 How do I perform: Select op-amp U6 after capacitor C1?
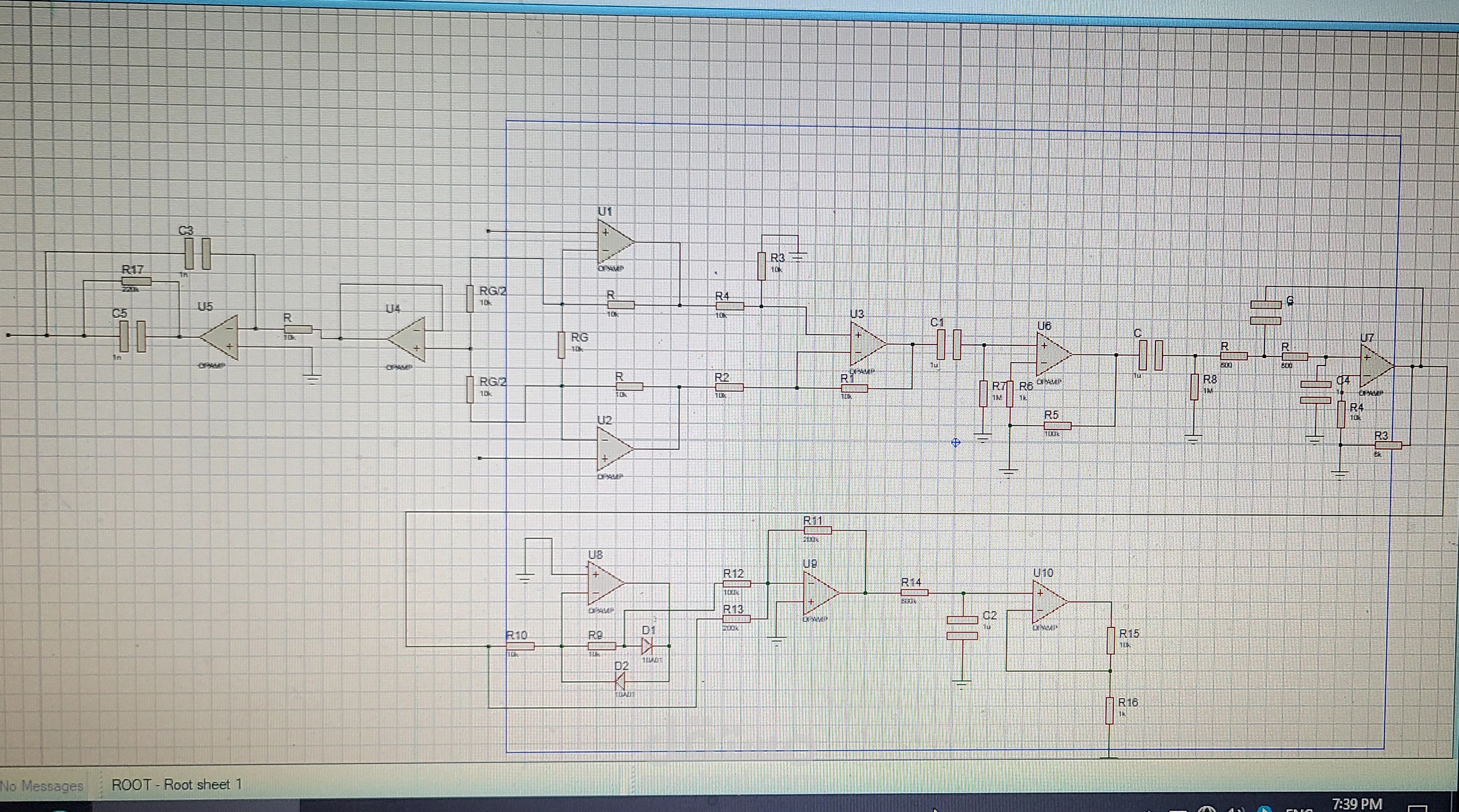(x=1054, y=355)
